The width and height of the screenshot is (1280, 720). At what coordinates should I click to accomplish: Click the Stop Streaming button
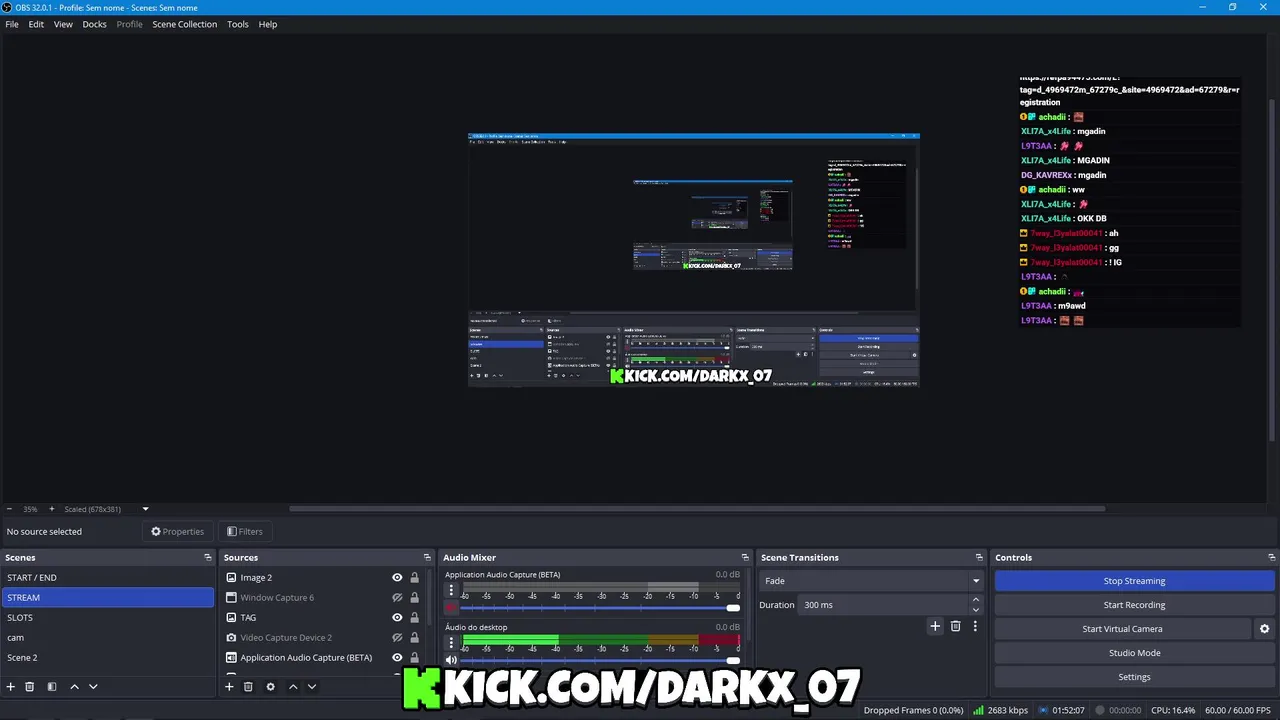point(1134,581)
